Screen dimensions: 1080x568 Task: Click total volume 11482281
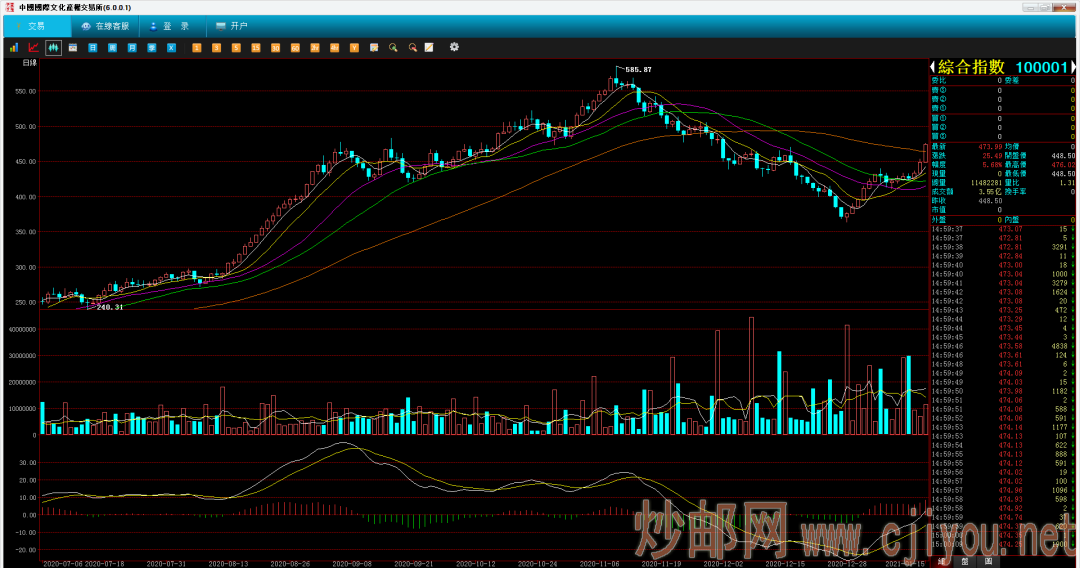click(x=986, y=182)
